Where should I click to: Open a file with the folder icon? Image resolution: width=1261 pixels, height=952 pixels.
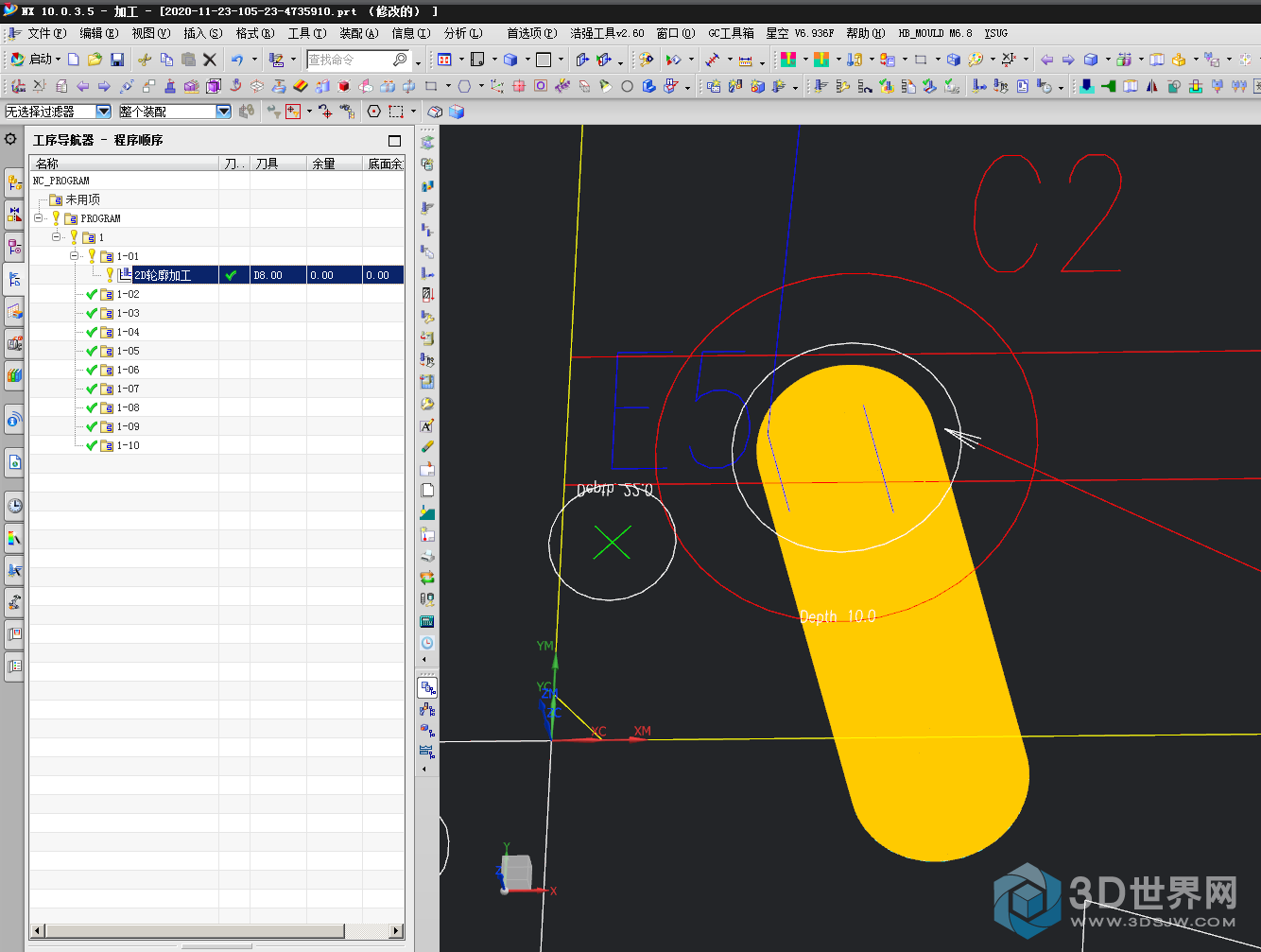[95, 60]
